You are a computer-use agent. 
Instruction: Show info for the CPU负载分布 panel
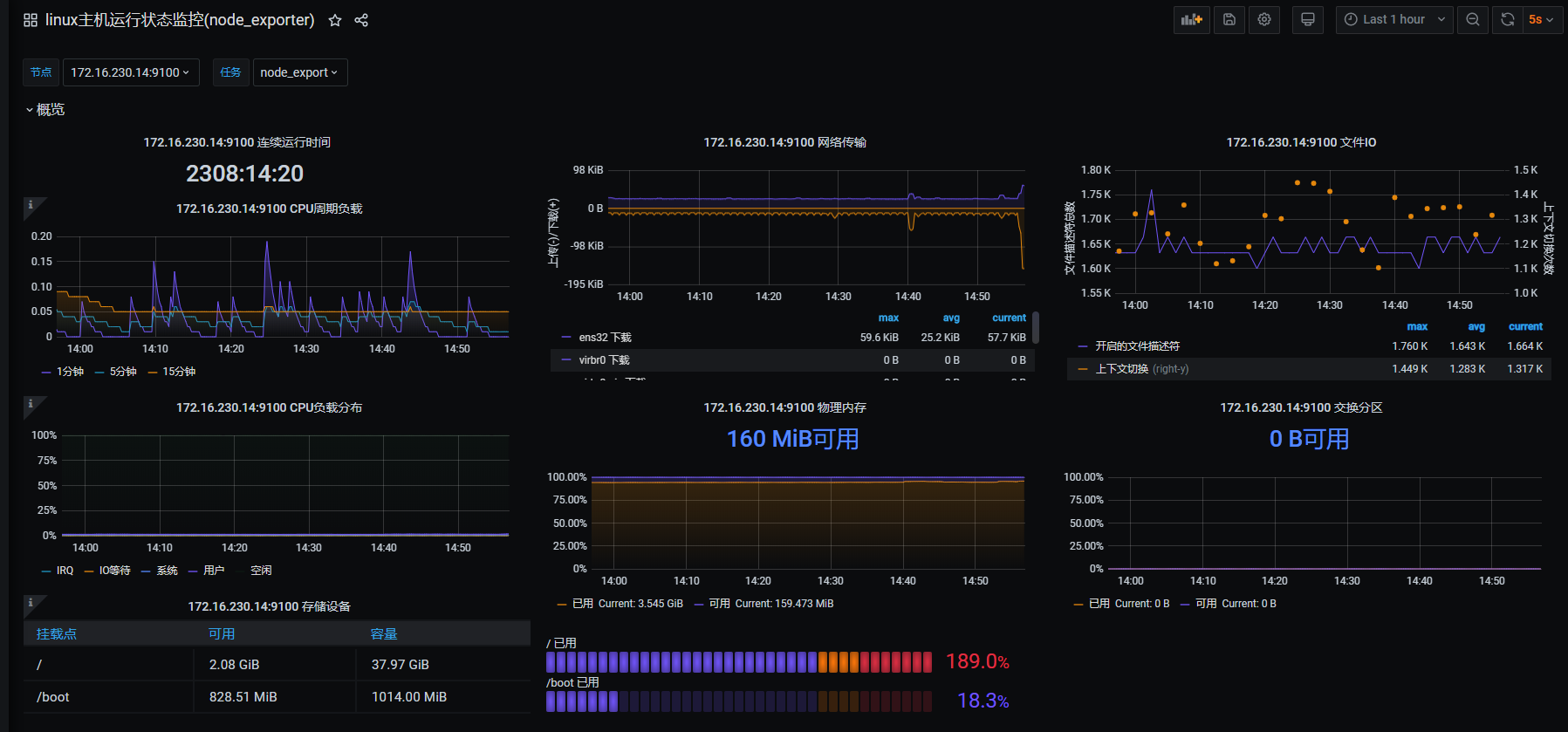(x=31, y=404)
